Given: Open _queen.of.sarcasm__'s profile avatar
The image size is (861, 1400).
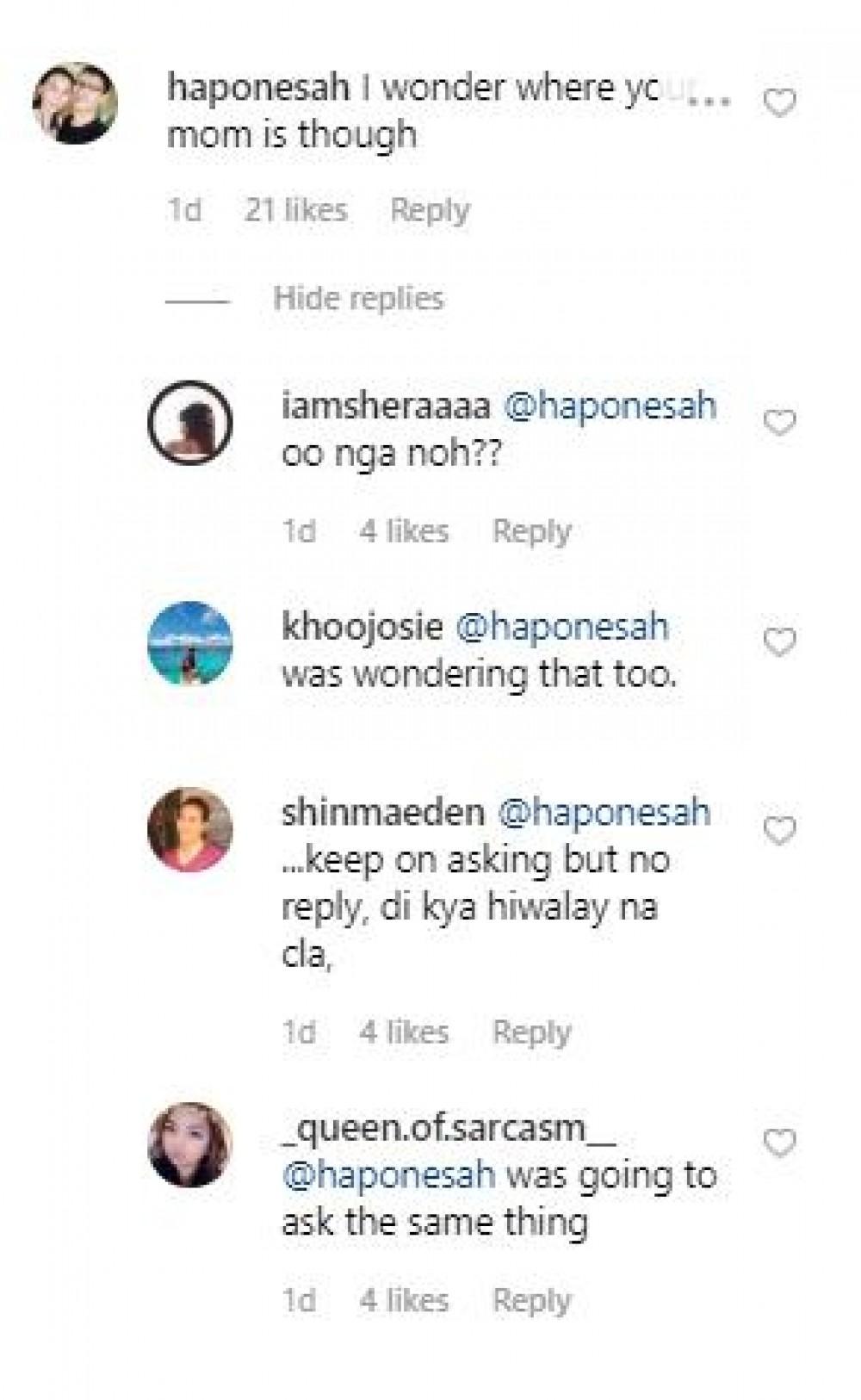Looking at the screenshot, I should click(190, 1144).
